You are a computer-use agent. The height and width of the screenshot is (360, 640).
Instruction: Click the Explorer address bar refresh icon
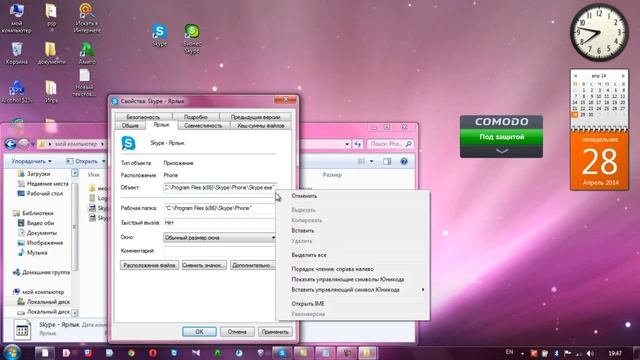(x=358, y=144)
